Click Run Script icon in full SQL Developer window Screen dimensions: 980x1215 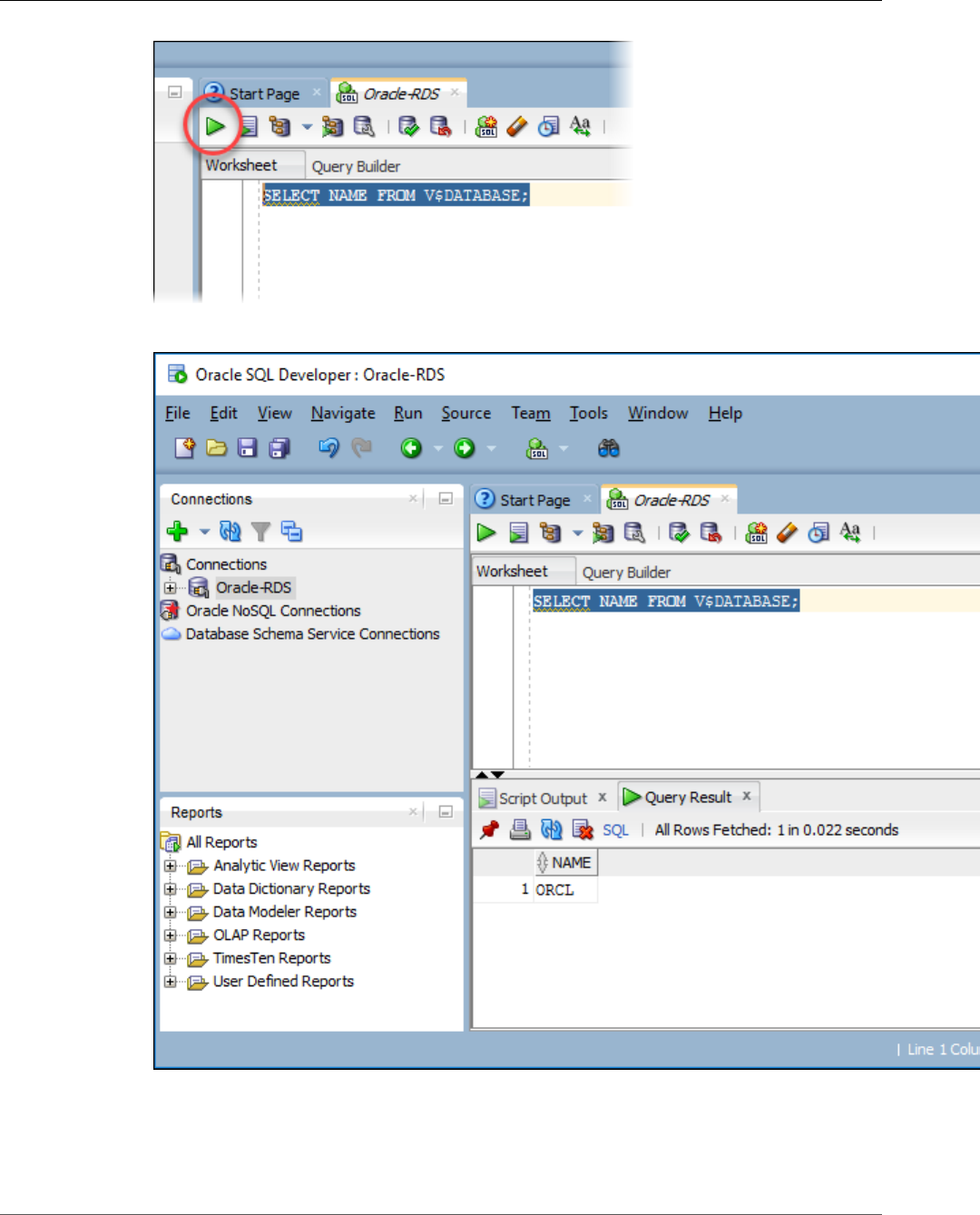[x=518, y=533]
